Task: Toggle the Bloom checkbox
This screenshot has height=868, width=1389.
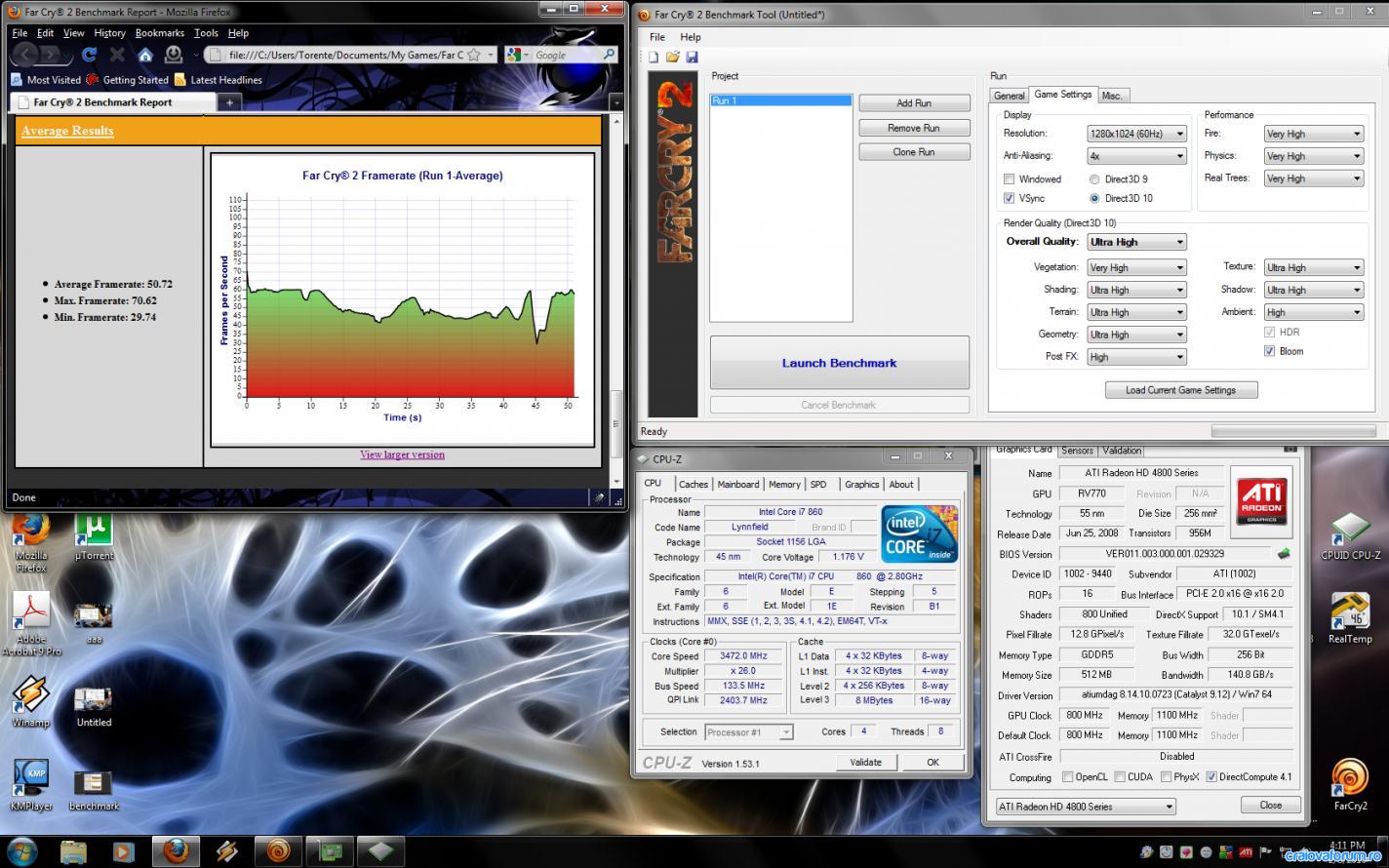Action: point(1269,351)
